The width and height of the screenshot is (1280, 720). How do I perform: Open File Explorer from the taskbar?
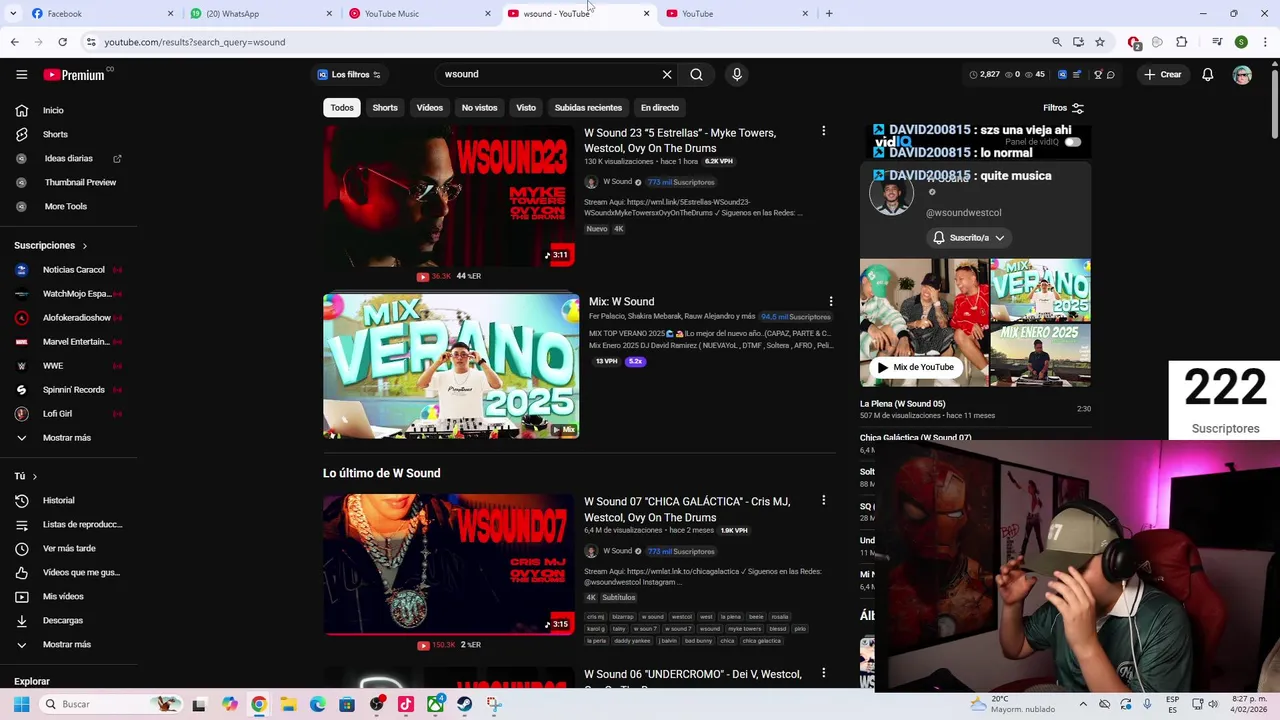(x=288, y=704)
